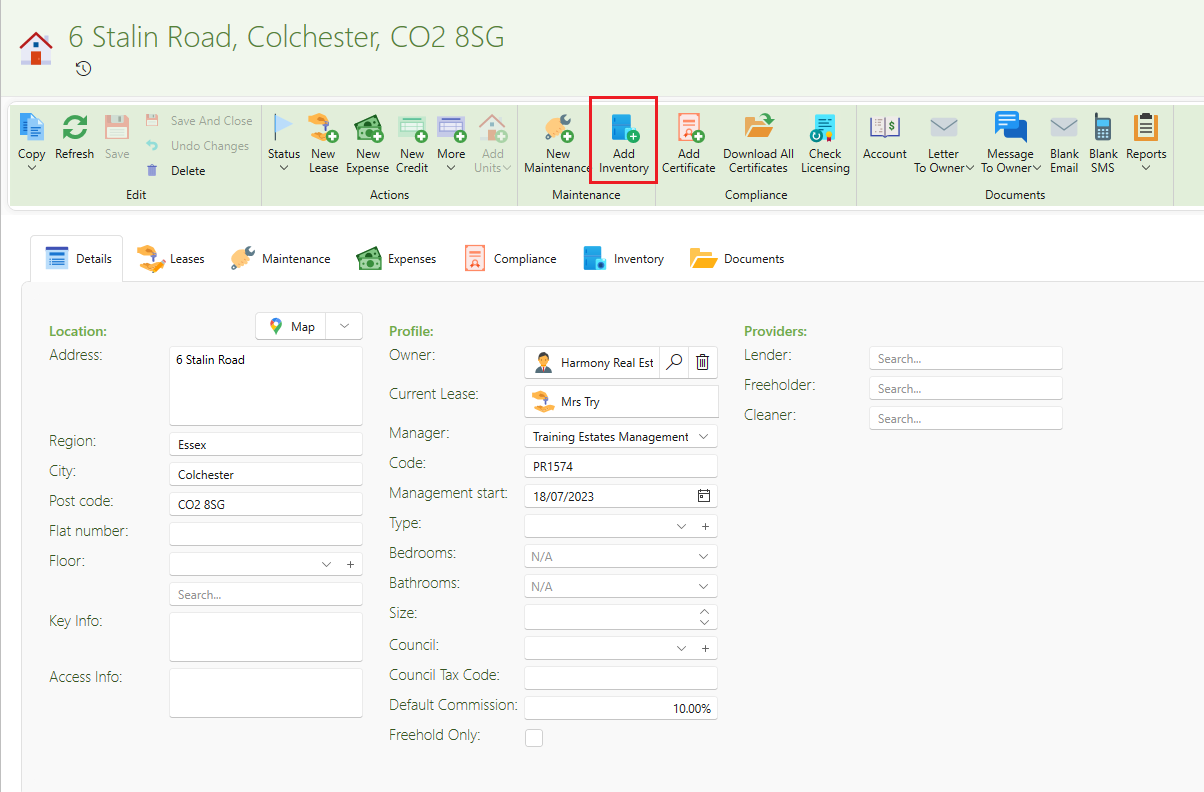Run Check Licensing
Image resolution: width=1204 pixels, height=792 pixels.
825,143
